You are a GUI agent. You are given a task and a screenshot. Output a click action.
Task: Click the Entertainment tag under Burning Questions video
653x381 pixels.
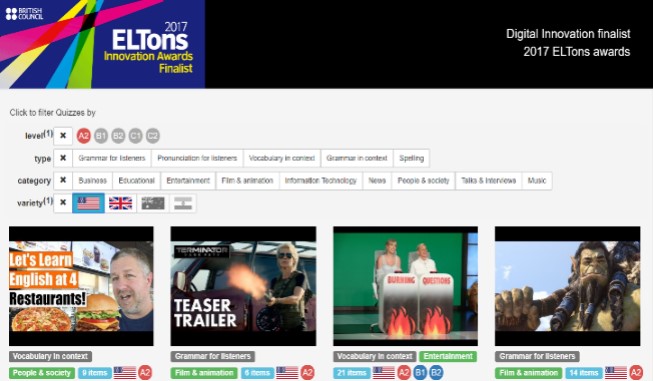pos(448,356)
